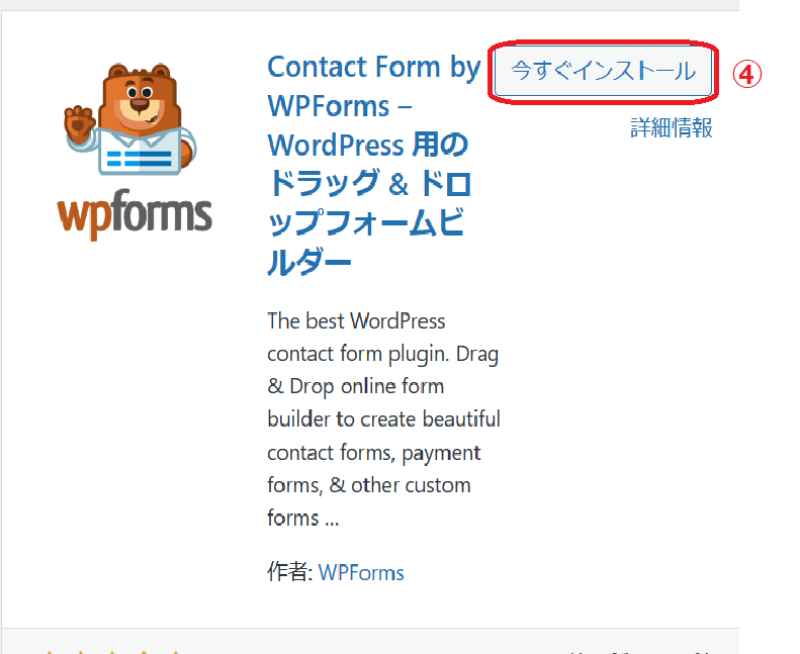Click the gray card footer bar
Viewport: 800px width, 654px height.
coord(370,641)
